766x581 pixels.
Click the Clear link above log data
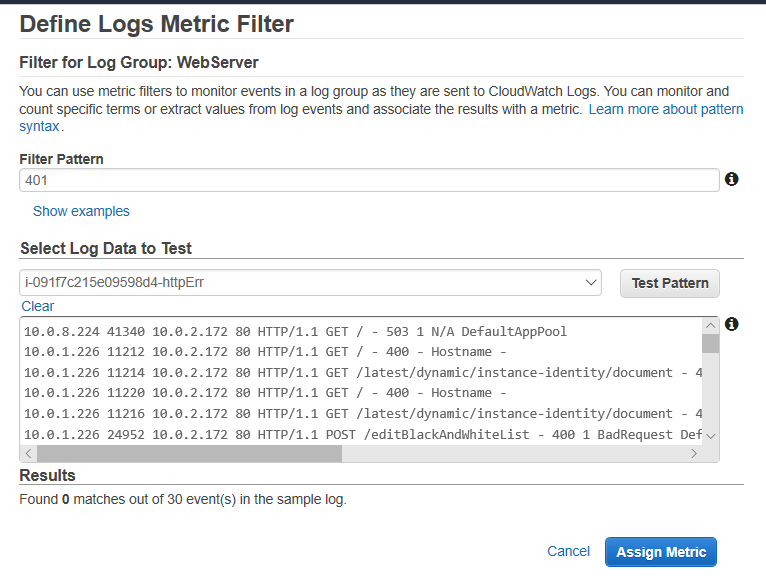point(38,306)
